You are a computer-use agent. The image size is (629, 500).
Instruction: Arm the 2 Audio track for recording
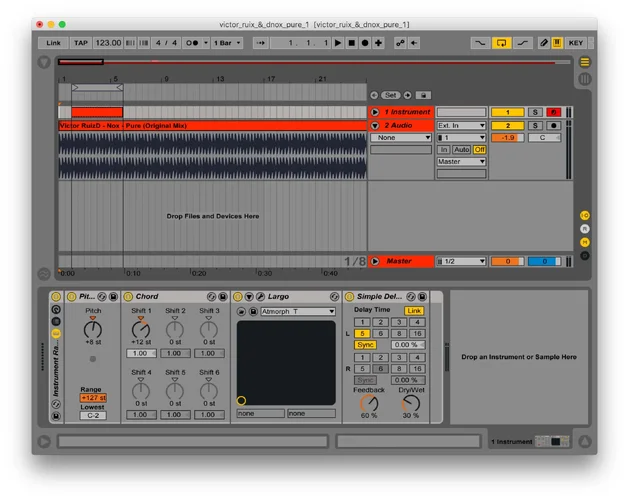pos(553,125)
